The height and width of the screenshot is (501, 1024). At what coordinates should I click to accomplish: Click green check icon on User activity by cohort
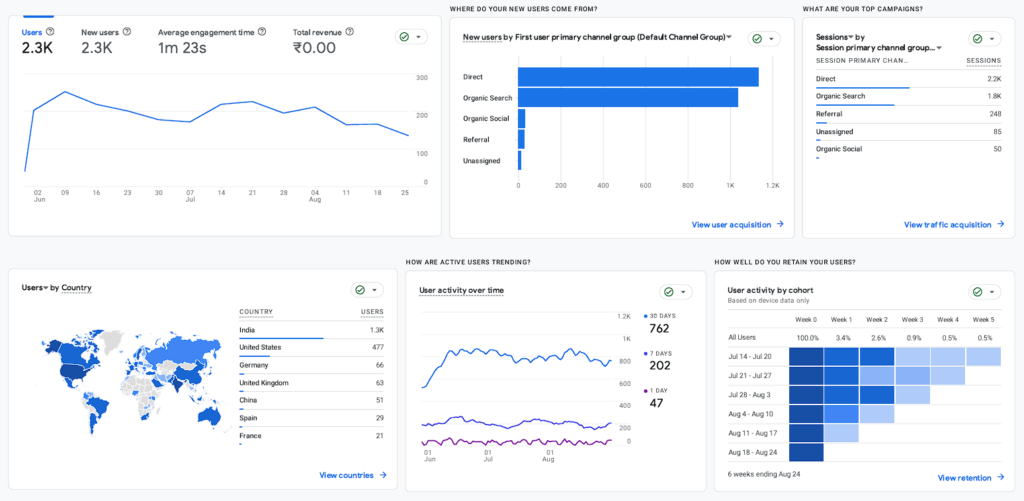(x=978, y=292)
